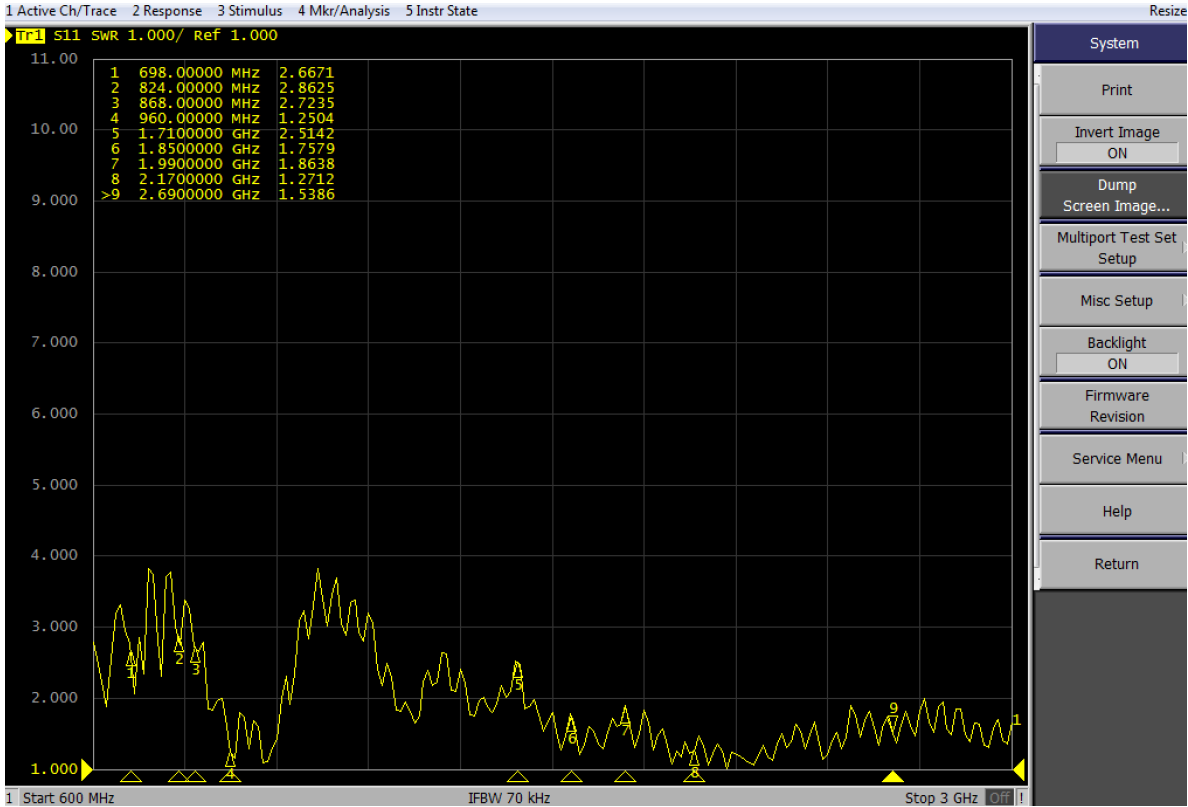Image resolution: width=1188 pixels, height=807 pixels.
Task: Open the 5 Instr State menu
Action: click(x=441, y=11)
